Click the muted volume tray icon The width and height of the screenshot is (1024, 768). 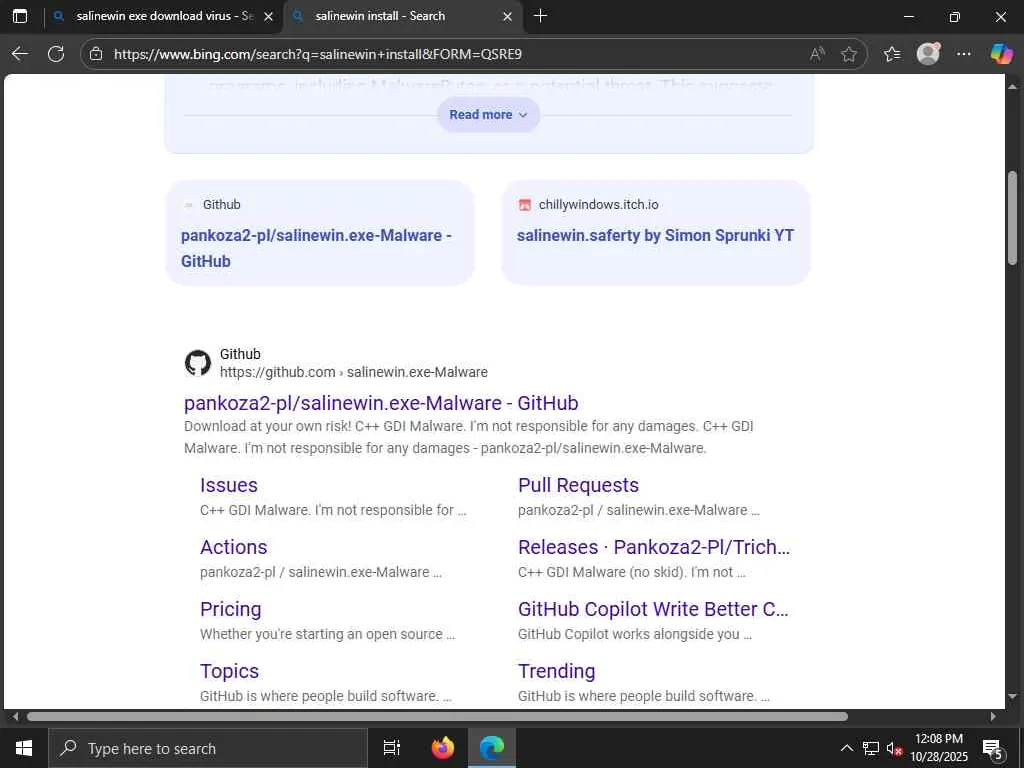(894, 748)
